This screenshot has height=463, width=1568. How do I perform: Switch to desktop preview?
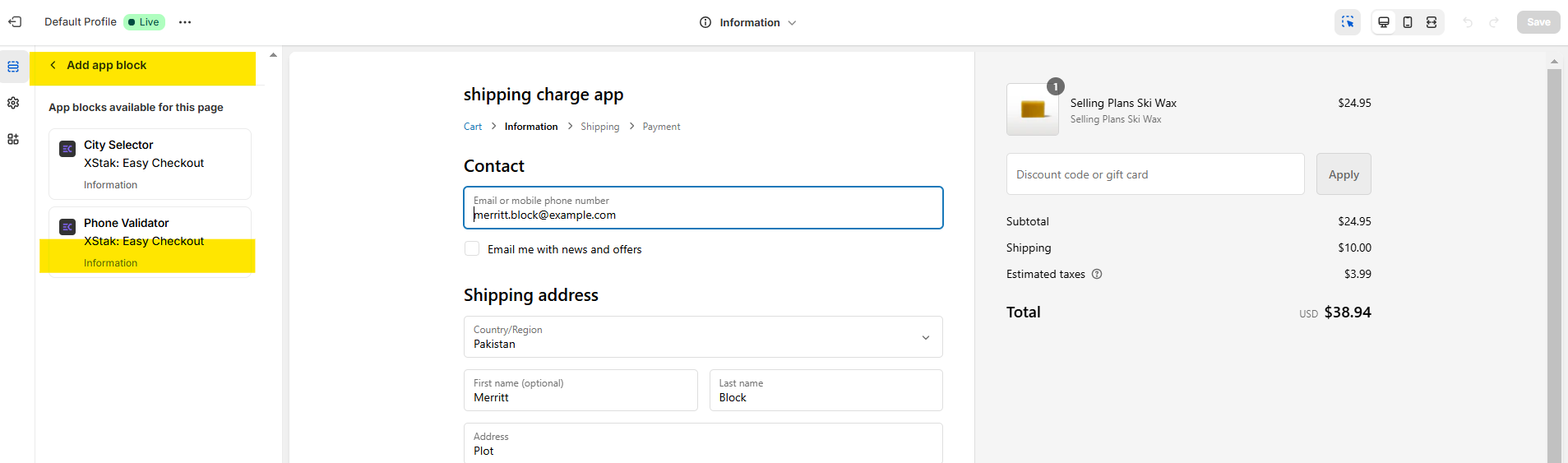click(x=1384, y=22)
